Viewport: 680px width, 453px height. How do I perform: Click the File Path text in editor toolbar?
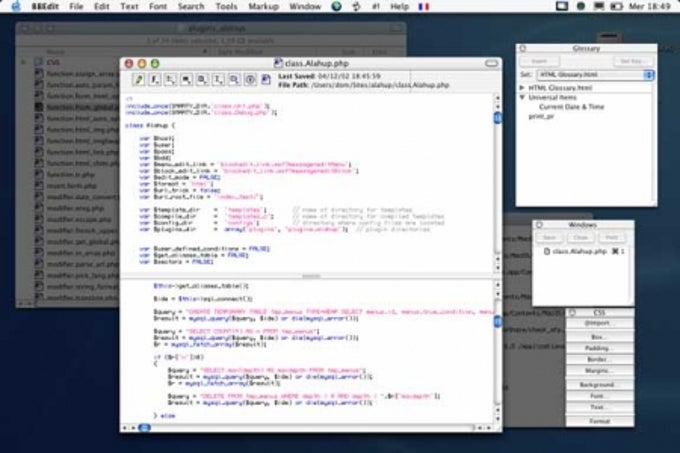(363, 85)
